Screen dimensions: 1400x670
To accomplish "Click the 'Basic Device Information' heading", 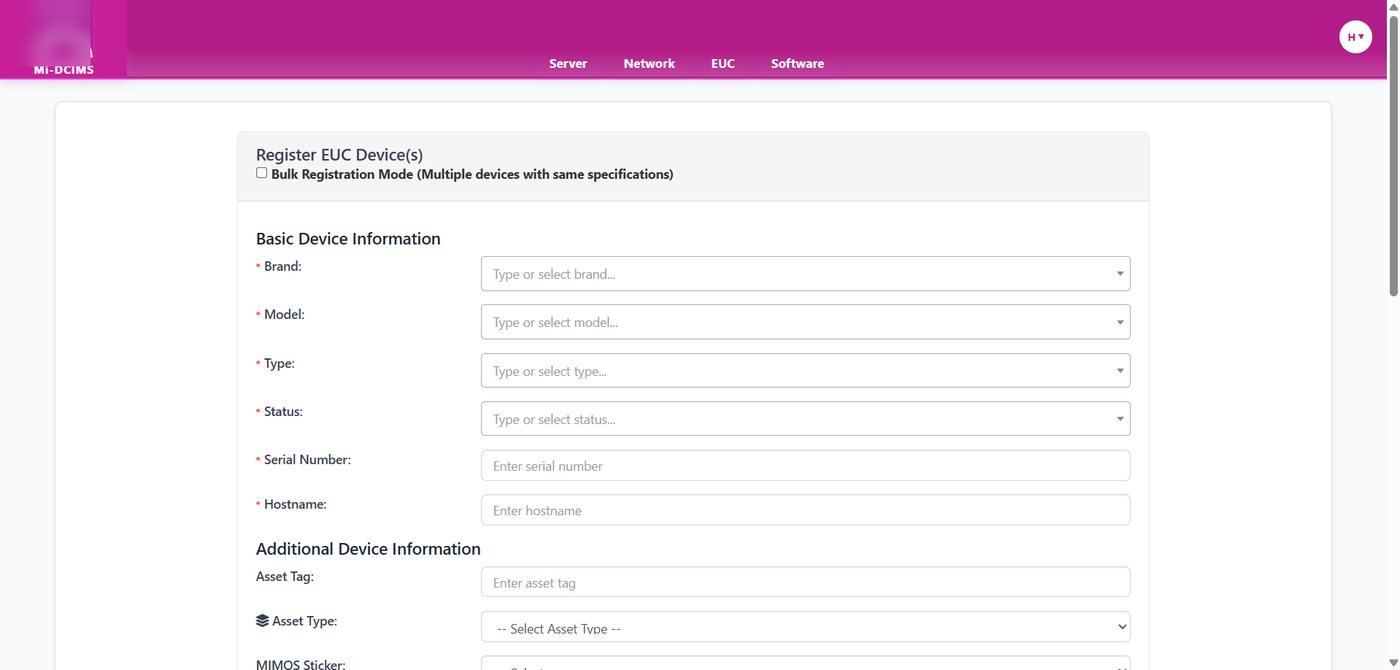I will click(x=348, y=239).
